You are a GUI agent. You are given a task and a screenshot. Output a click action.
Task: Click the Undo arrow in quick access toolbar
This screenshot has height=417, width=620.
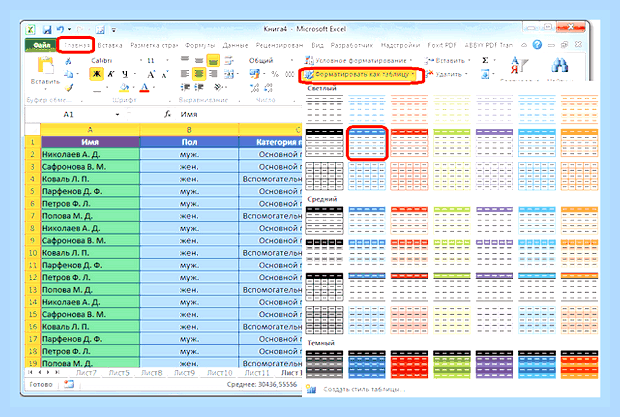pyautogui.click(x=60, y=30)
